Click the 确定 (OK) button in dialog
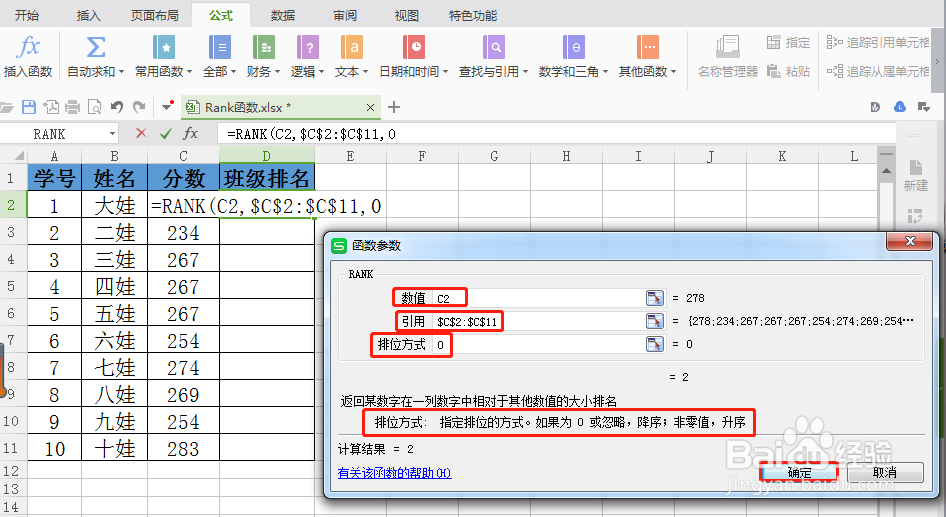 [799, 472]
